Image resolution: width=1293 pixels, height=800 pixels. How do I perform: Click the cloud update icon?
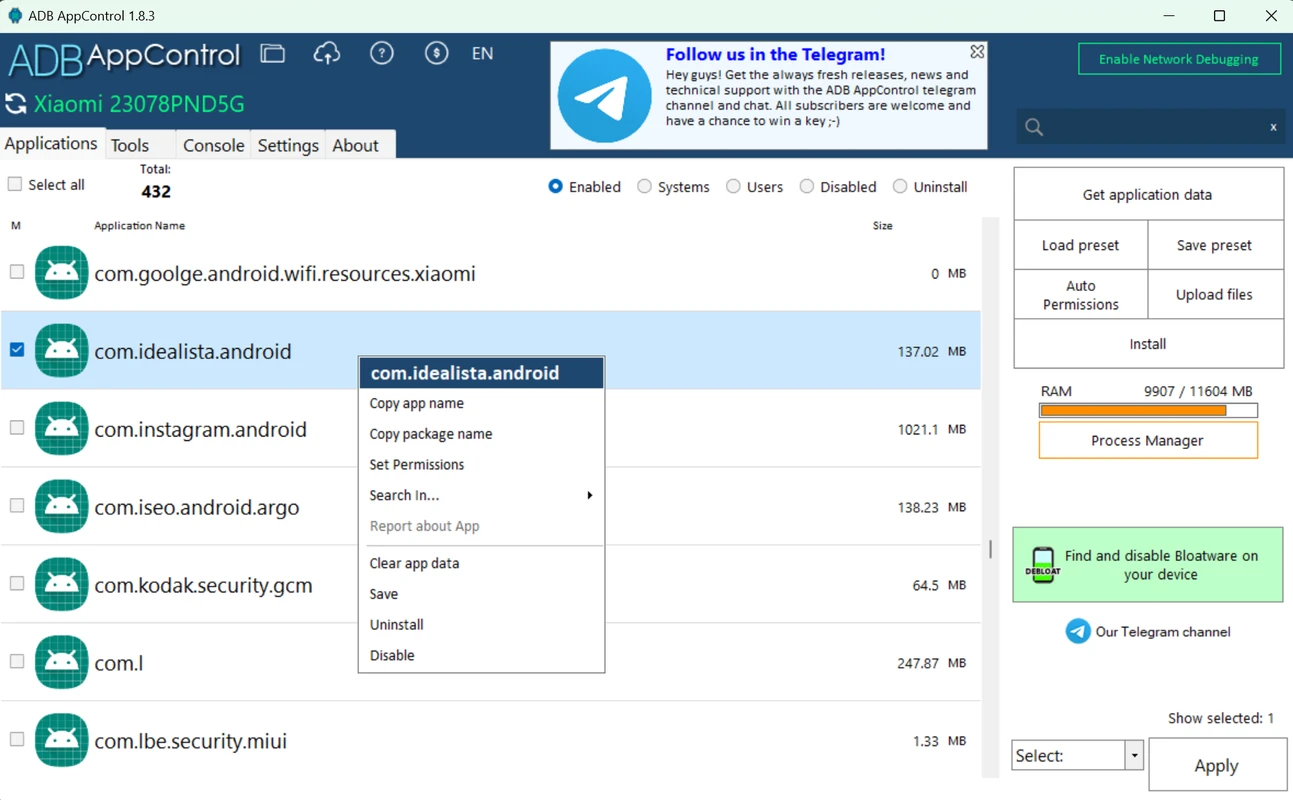pos(327,54)
